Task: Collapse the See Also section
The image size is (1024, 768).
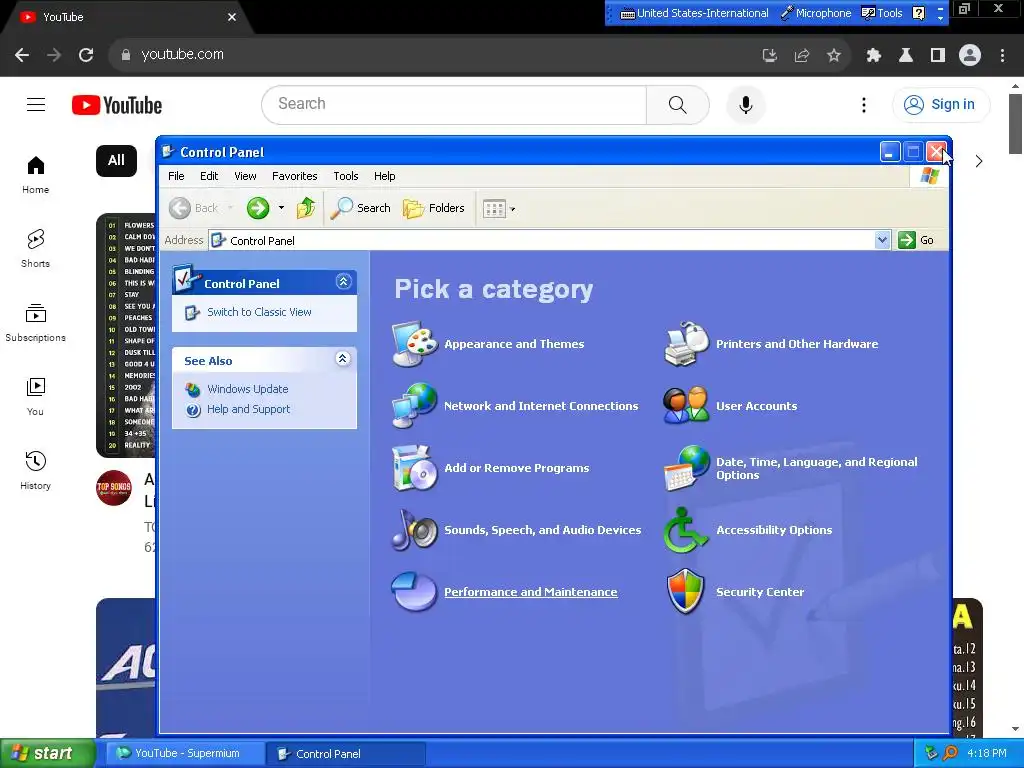Action: 343,359
